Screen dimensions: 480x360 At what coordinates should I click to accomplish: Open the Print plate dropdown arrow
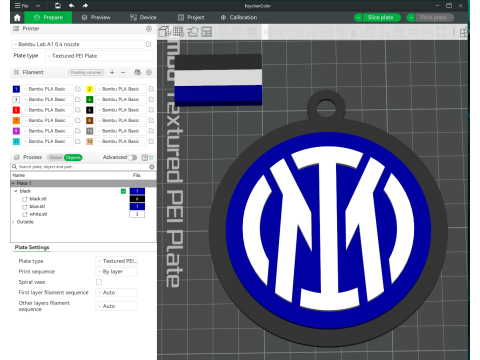[411, 17]
